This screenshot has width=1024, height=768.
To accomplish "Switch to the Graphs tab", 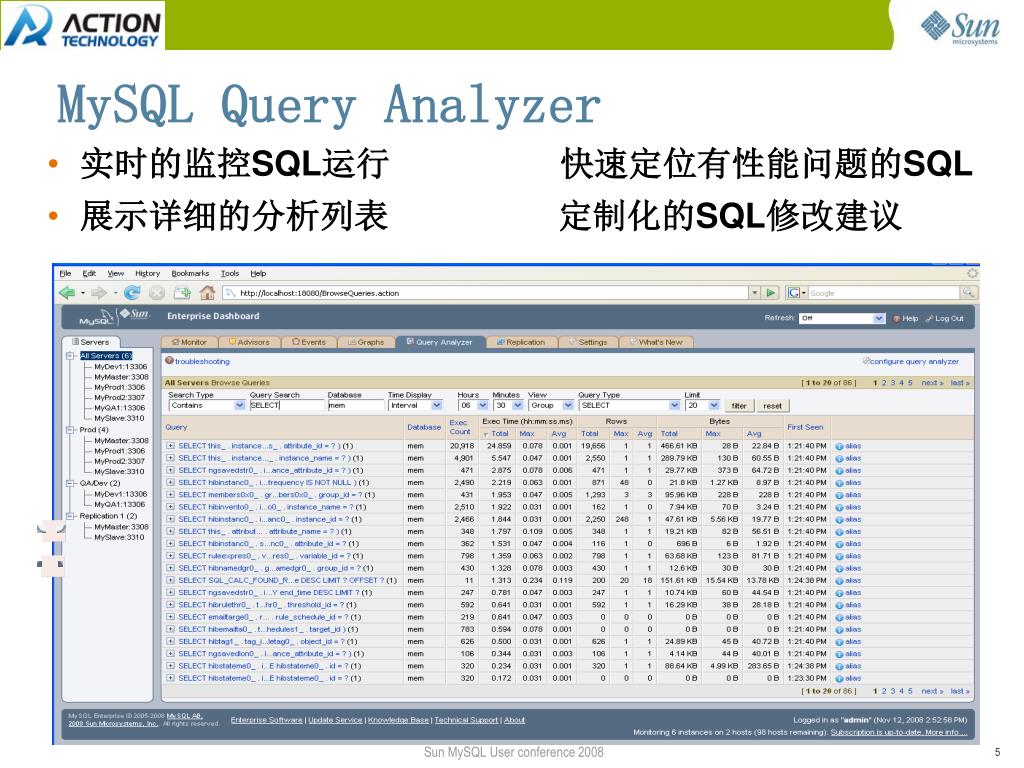I will point(366,342).
